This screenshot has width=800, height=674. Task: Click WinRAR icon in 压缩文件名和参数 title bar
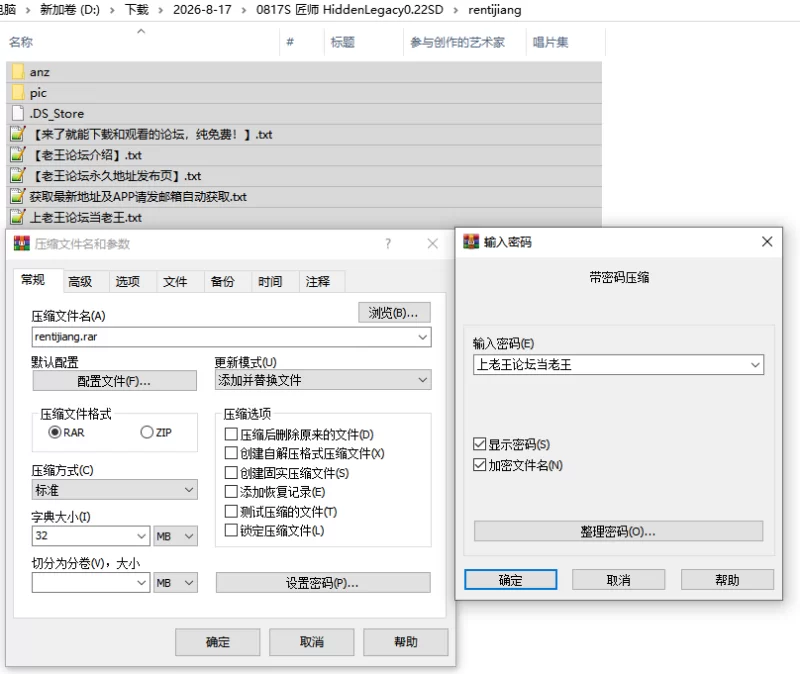(21, 243)
